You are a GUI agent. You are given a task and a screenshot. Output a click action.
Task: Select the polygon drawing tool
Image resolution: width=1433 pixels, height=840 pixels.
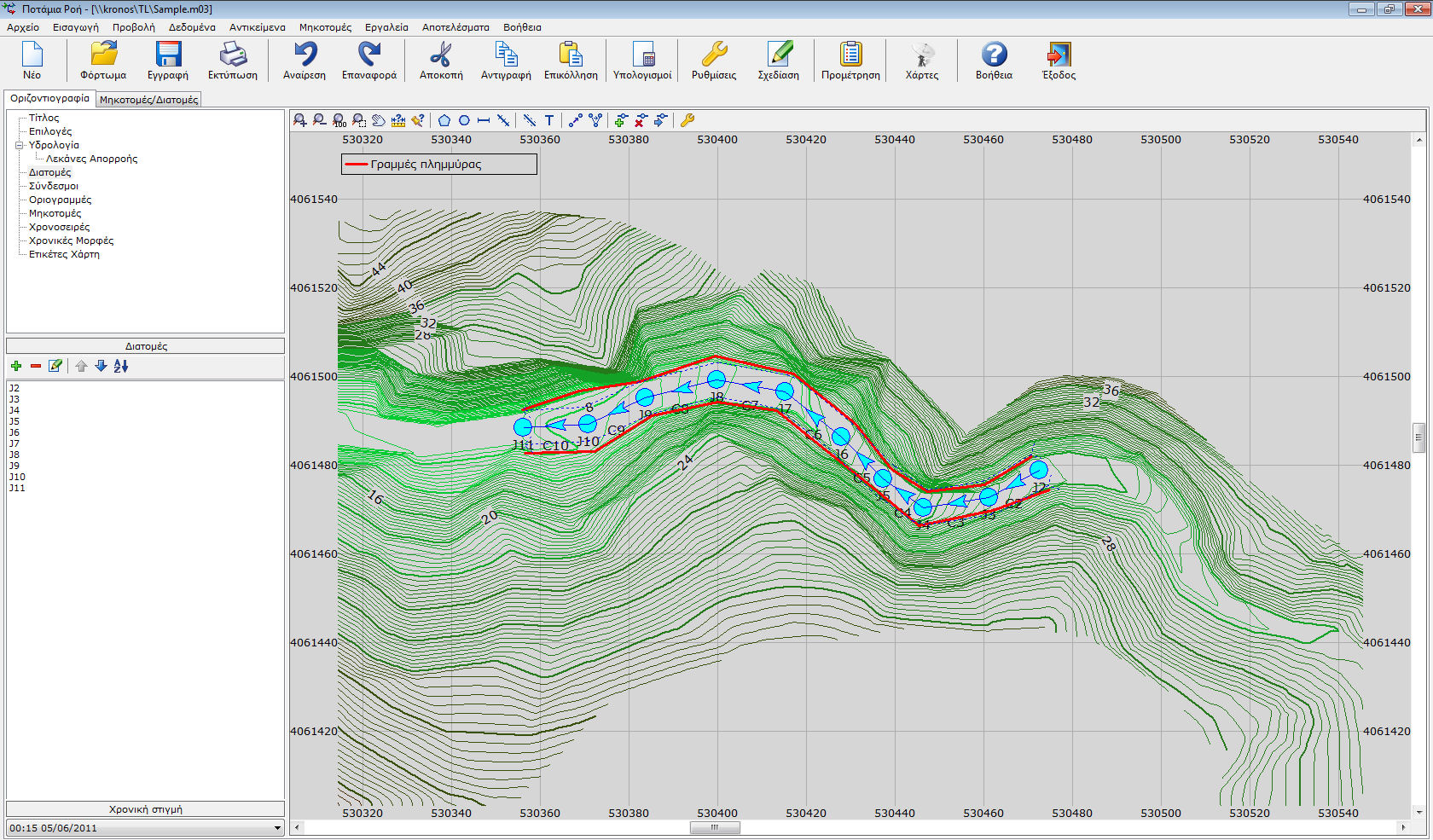point(444,120)
